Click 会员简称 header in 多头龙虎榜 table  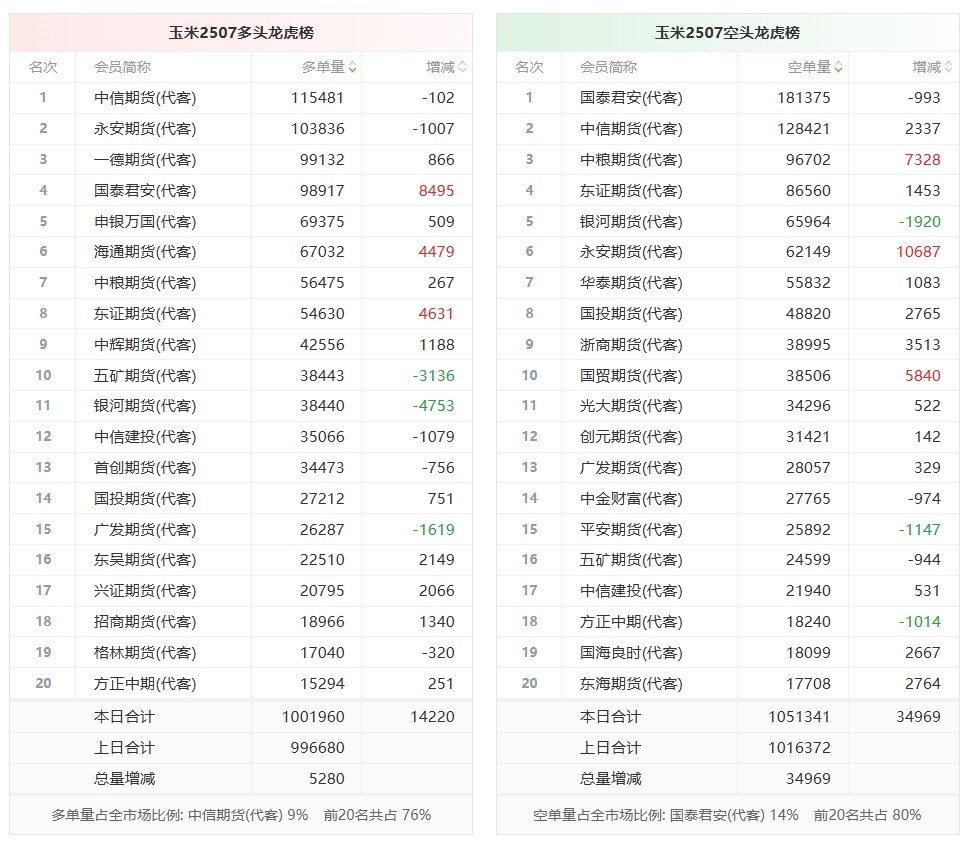click(123, 67)
